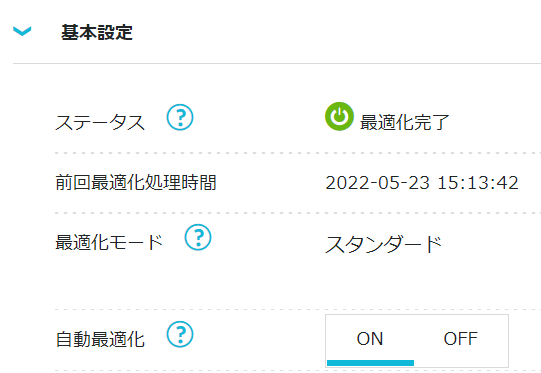Click the date portion 2022-05-23
Image resolution: width=541 pixels, height=373 pixels.
[378, 183]
